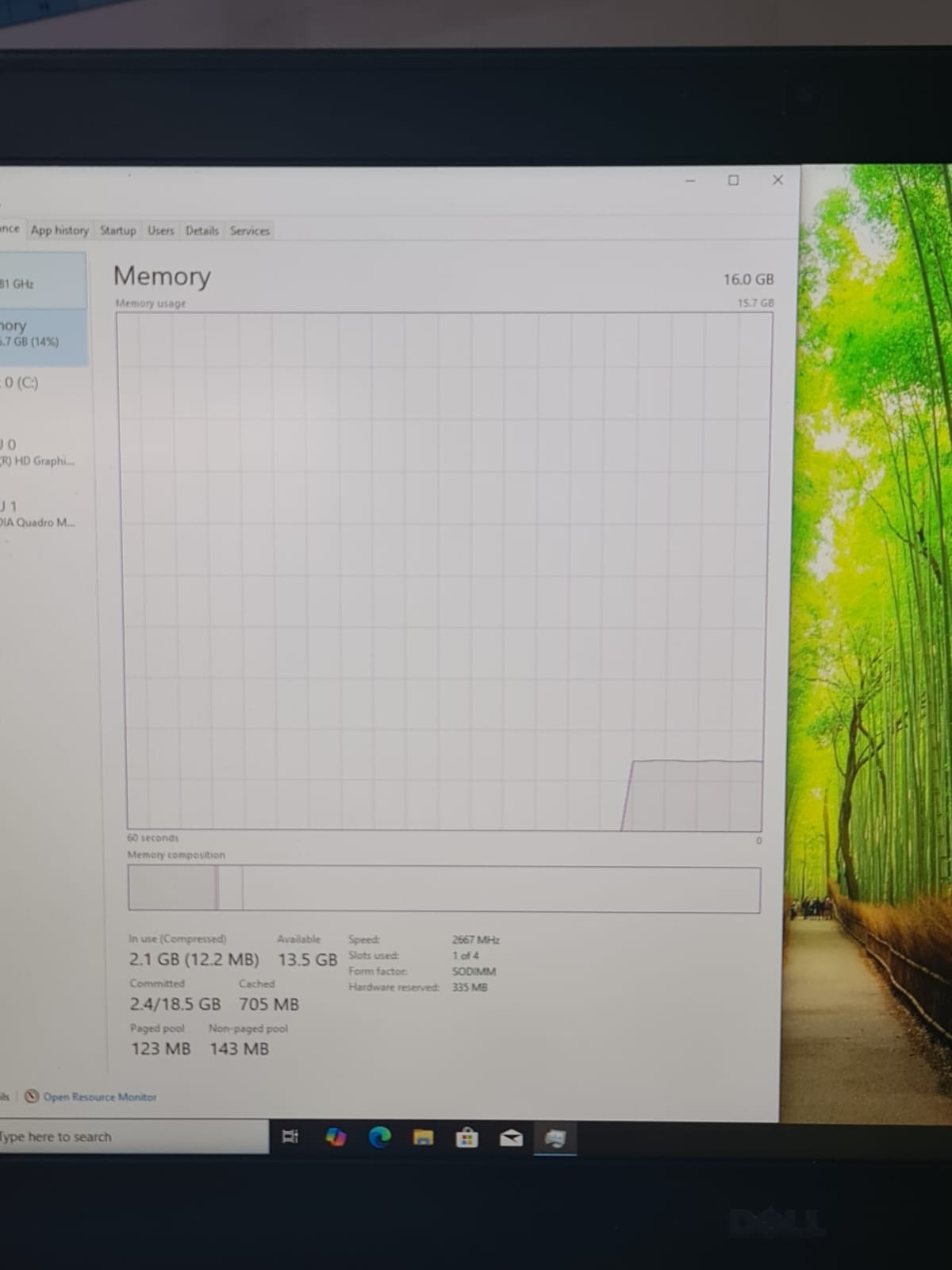
Task: Switch to the App history tab
Action: pos(59,230)
